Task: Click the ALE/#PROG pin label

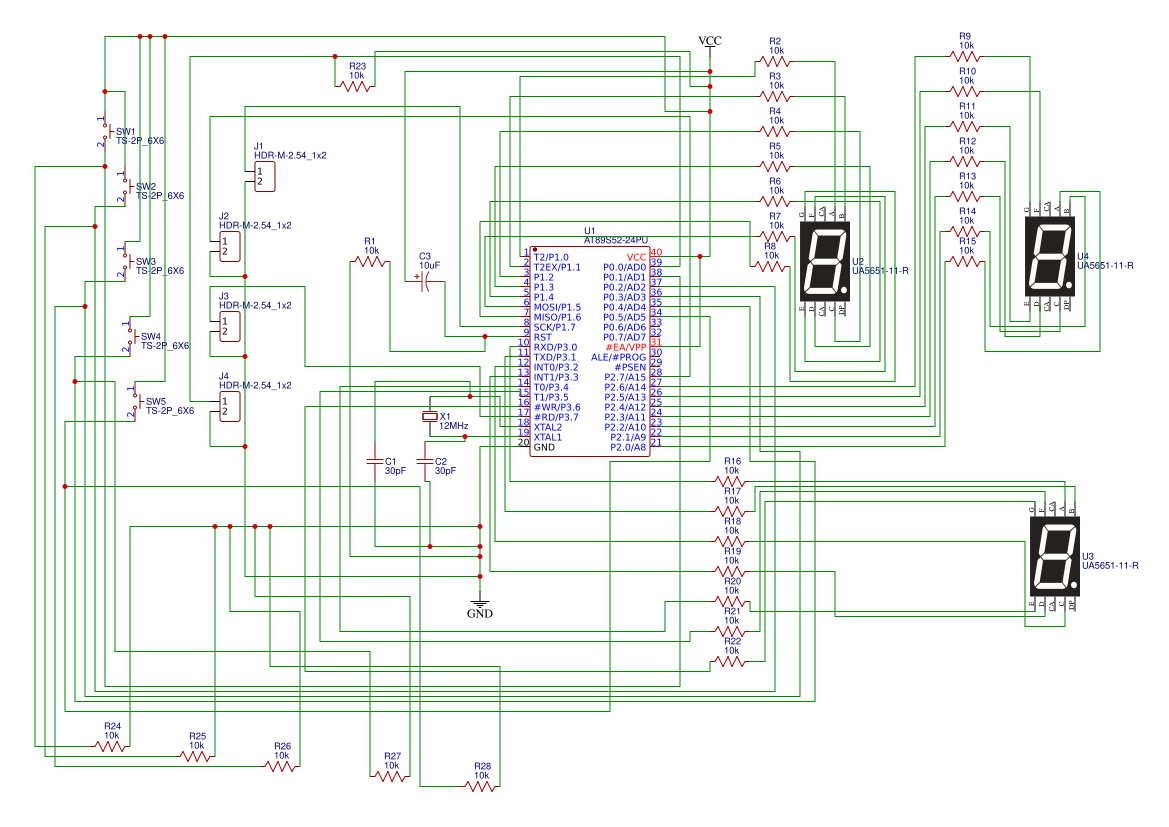Action: (x=619, y=357)
